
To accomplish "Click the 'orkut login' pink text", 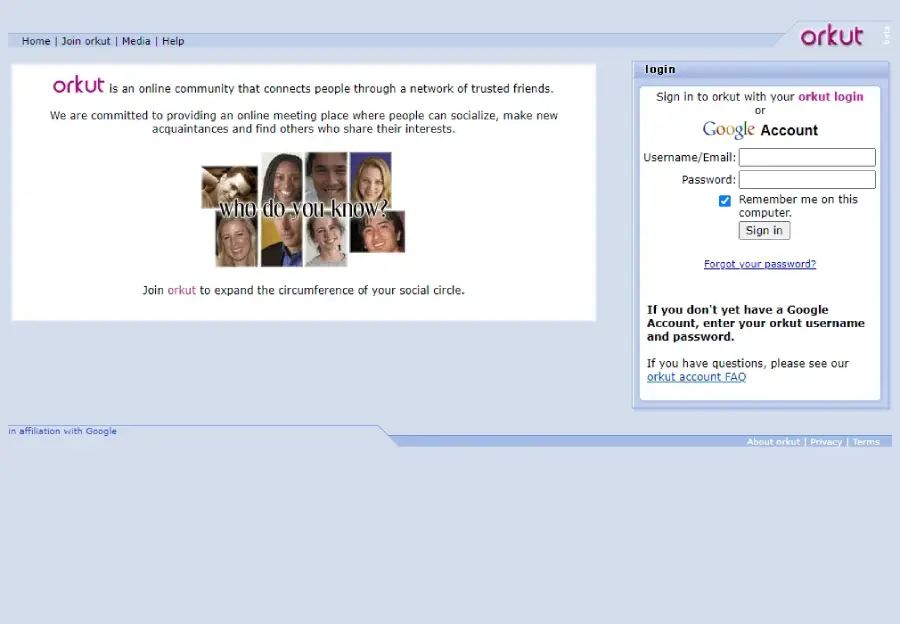I will click(831, 97).
